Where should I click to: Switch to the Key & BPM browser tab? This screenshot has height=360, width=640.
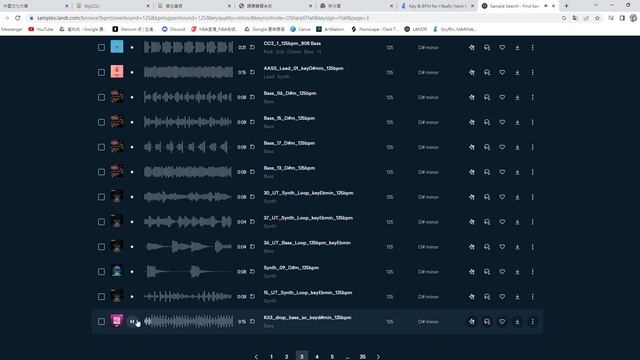[438, 6]
